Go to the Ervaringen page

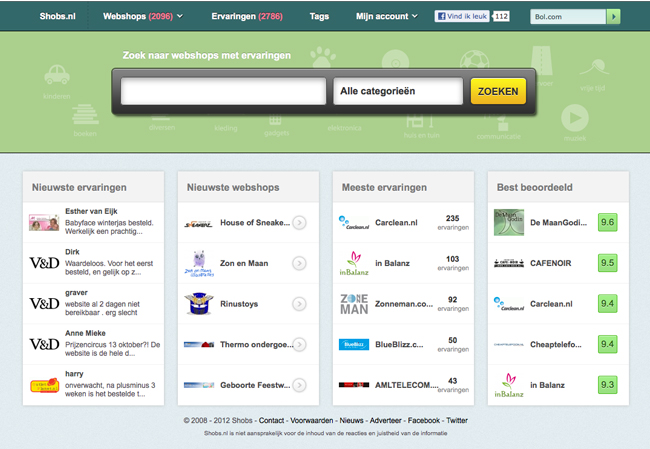point(247,16)
